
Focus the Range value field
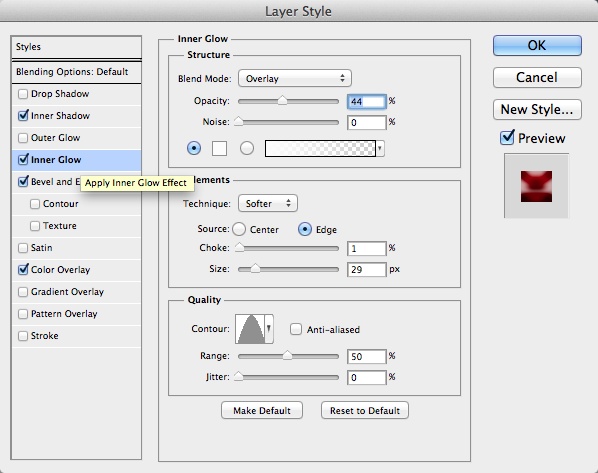(367, 357)
